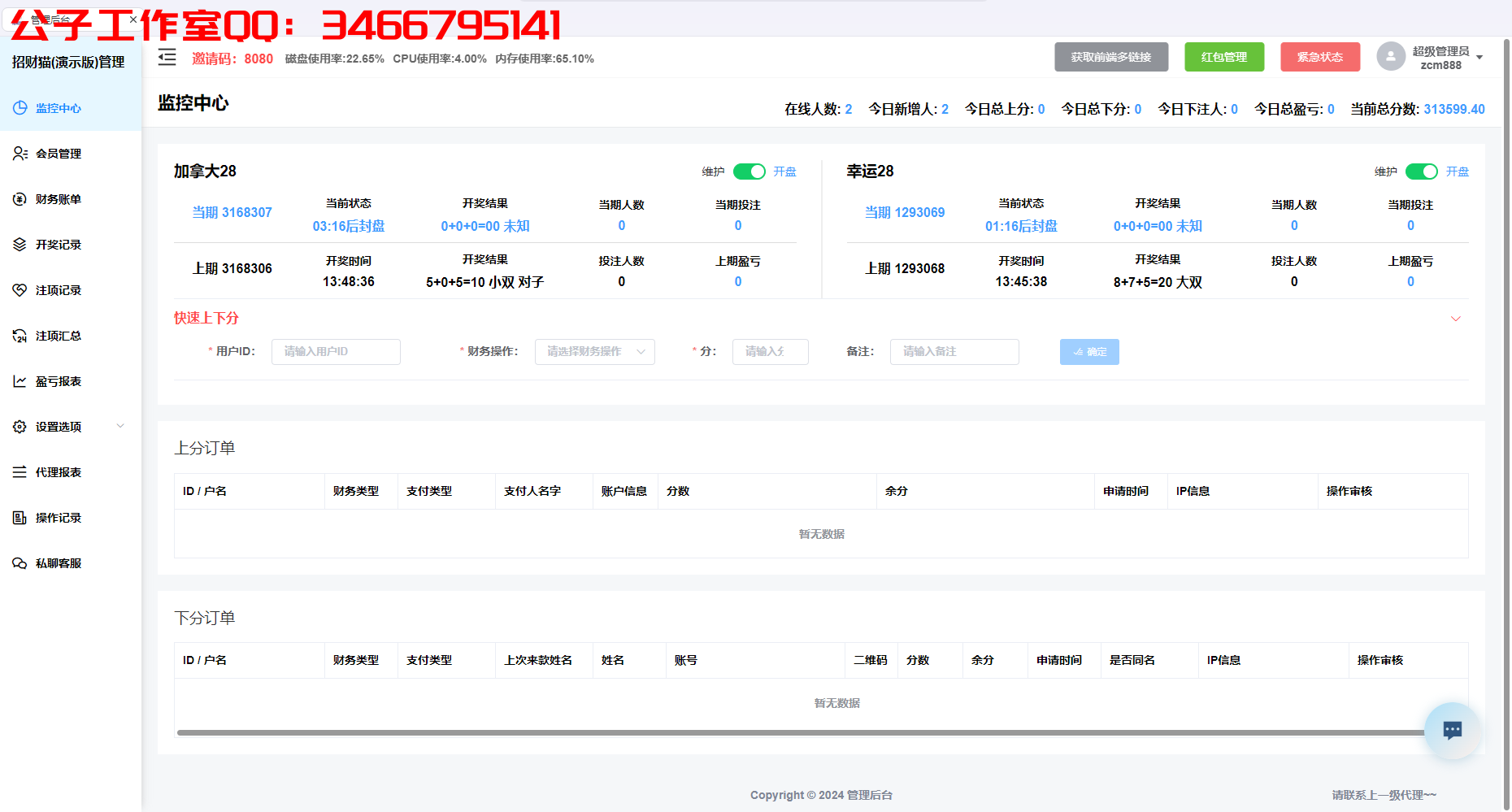Collapse the 快速上下分 section chevron
Image resolution: width=1512 pixels, height=812 pixels.
coord(1456,319)
